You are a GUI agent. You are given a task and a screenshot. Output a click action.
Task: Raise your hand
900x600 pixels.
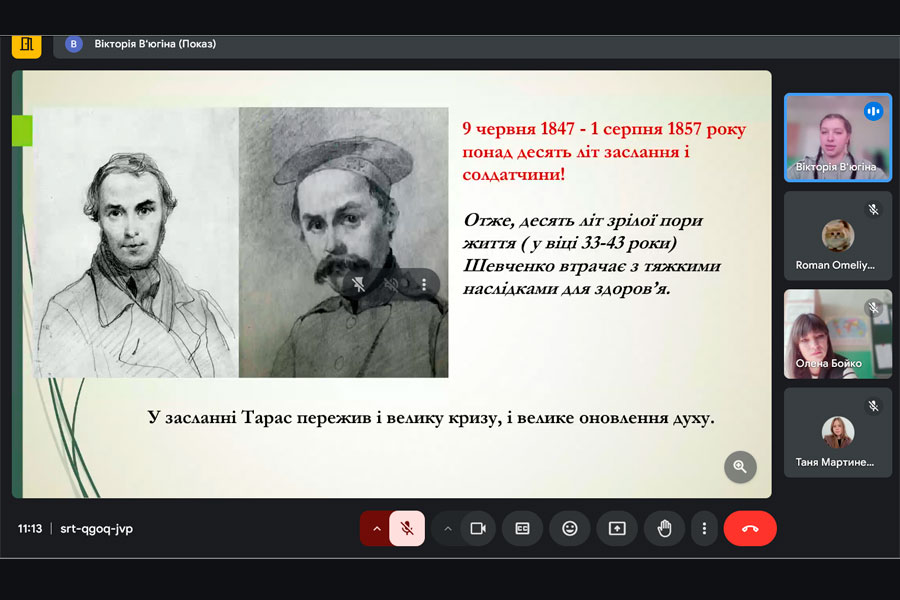(x=664, y=528)
